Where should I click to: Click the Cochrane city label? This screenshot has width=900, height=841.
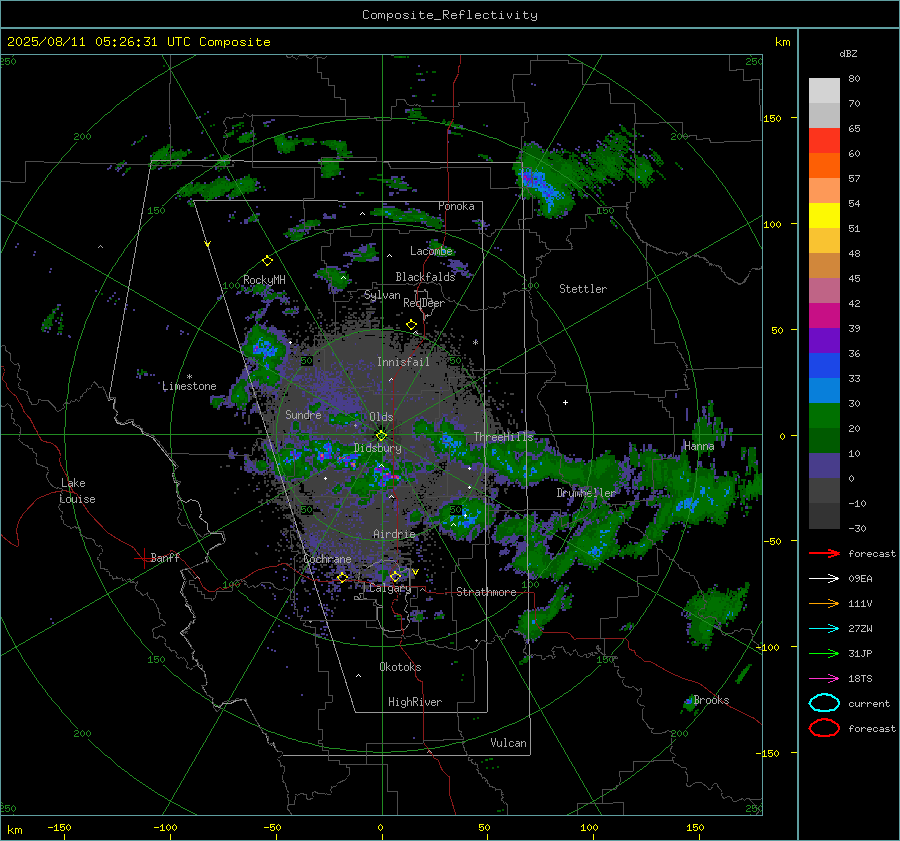pyautogui.click(x=327, y=559)
